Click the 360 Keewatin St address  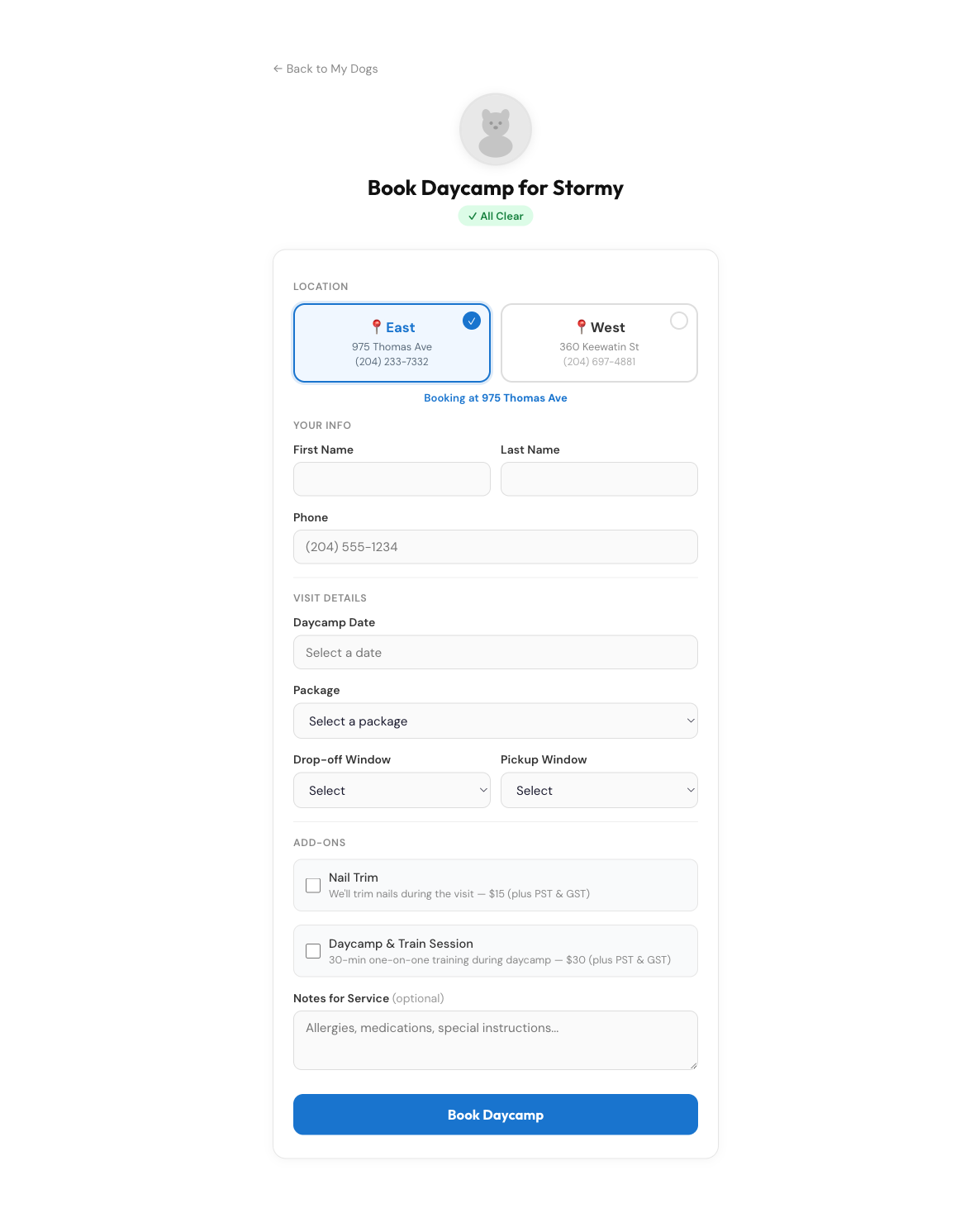click(x=599, y=347)
